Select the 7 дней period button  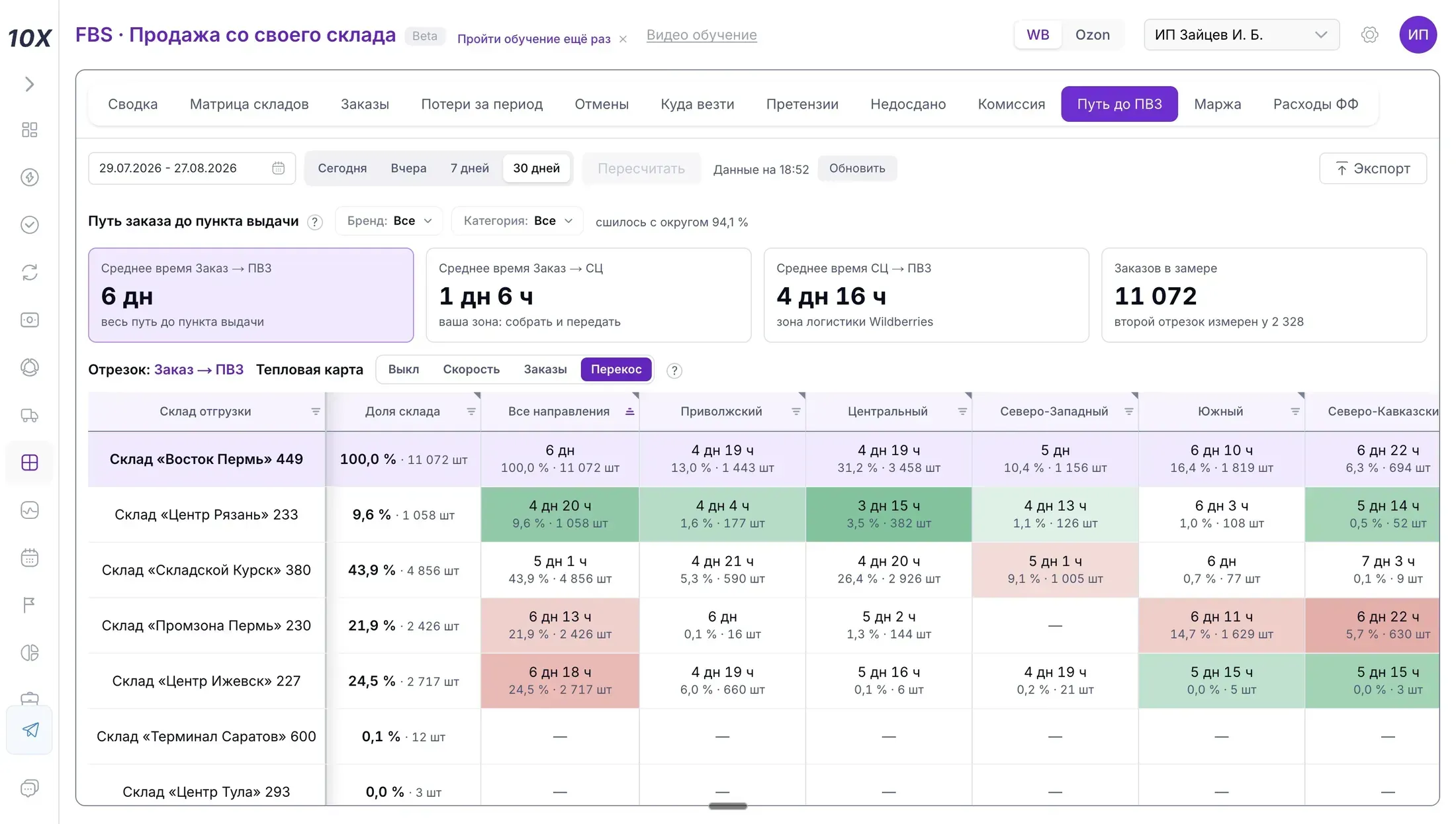coord(469,168)
